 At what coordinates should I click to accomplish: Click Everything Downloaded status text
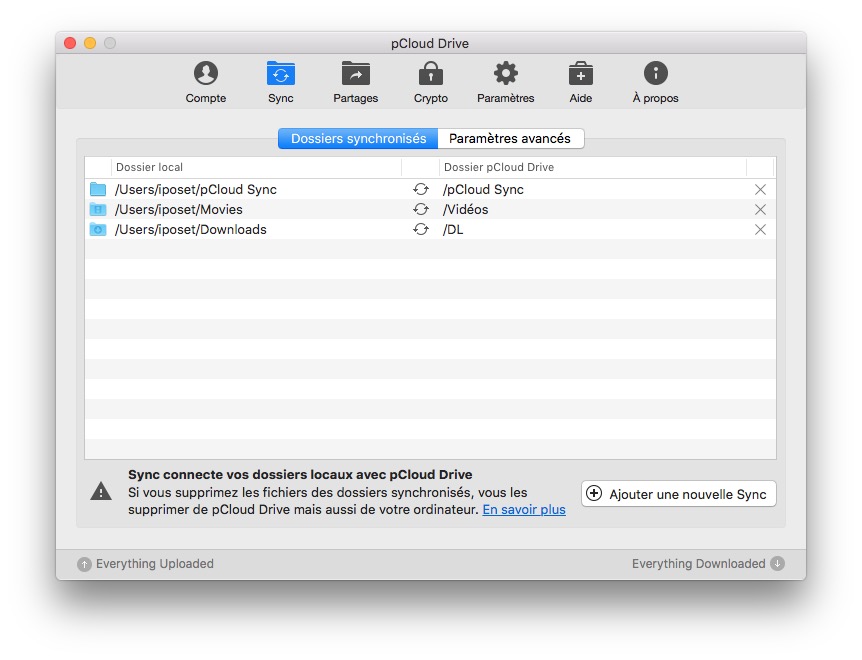698,564
